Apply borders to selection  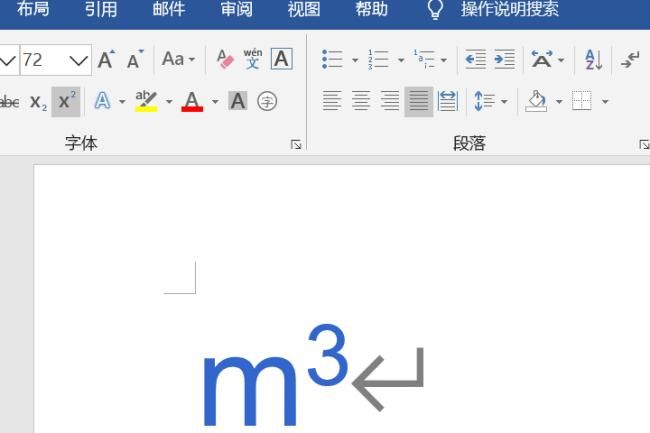582,101
